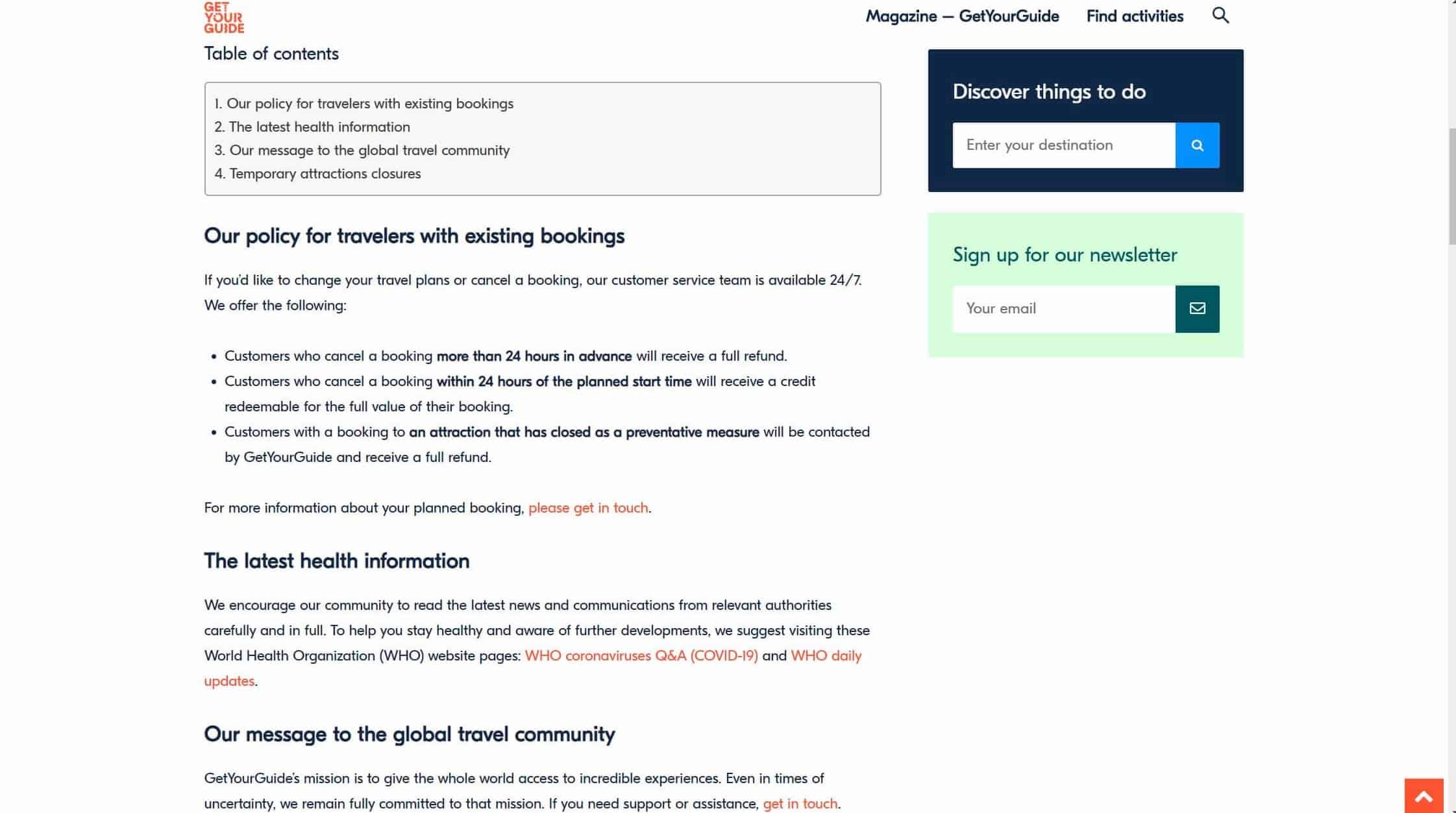The height and width of the screenshot is (813, 1456).
Task: Toggle 'The latest health information' table entry
Action: pos(319,126)
